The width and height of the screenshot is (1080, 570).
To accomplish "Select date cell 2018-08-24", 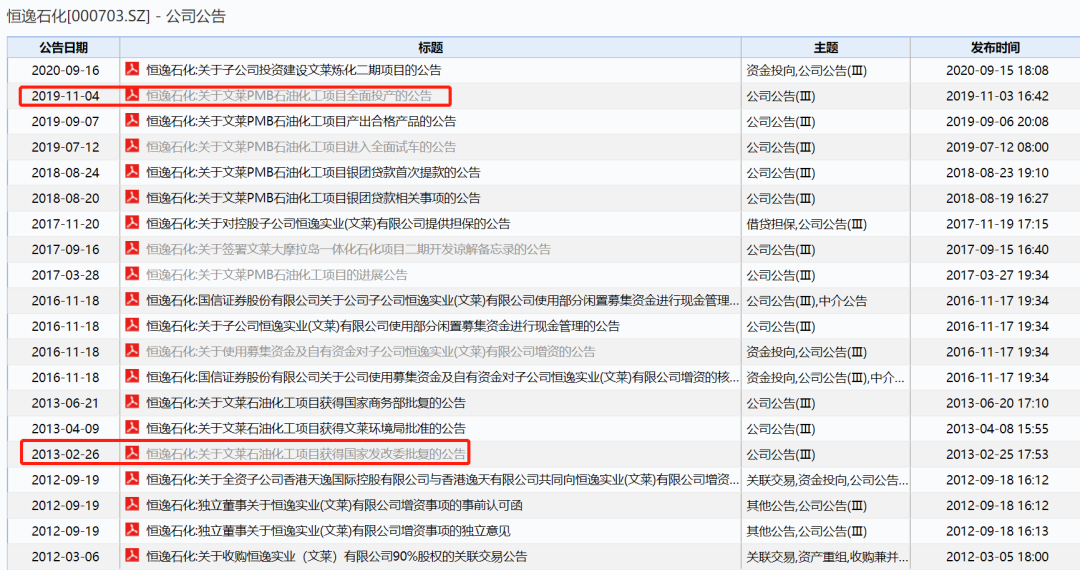I will click(x=65, y=172).
